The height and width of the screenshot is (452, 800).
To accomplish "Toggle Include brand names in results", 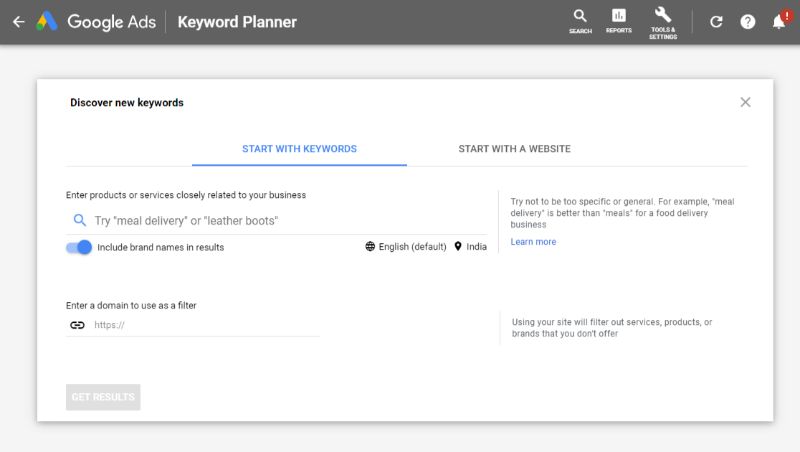I will pyautogui.click(x=79, y=247).
